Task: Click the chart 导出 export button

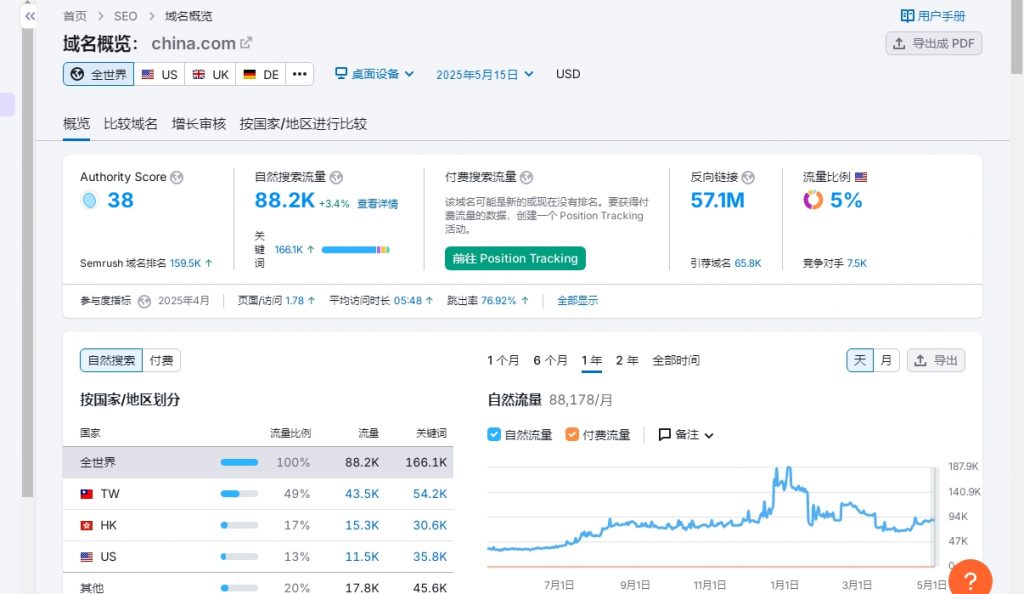Action: (936, 360)
